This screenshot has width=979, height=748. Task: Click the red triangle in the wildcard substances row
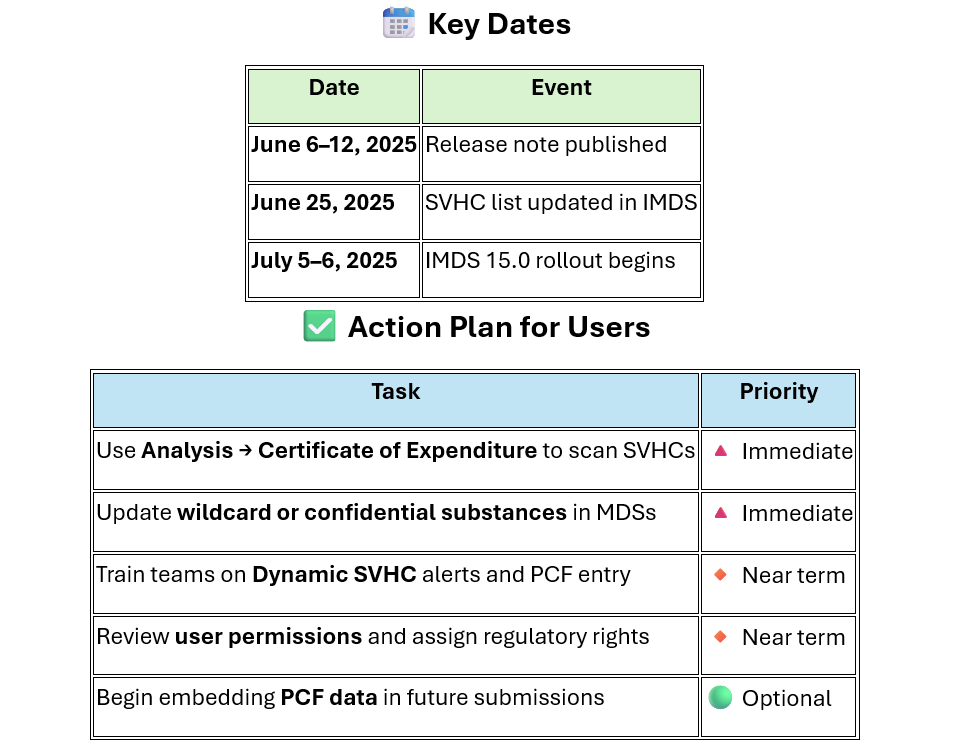[721, 513]
